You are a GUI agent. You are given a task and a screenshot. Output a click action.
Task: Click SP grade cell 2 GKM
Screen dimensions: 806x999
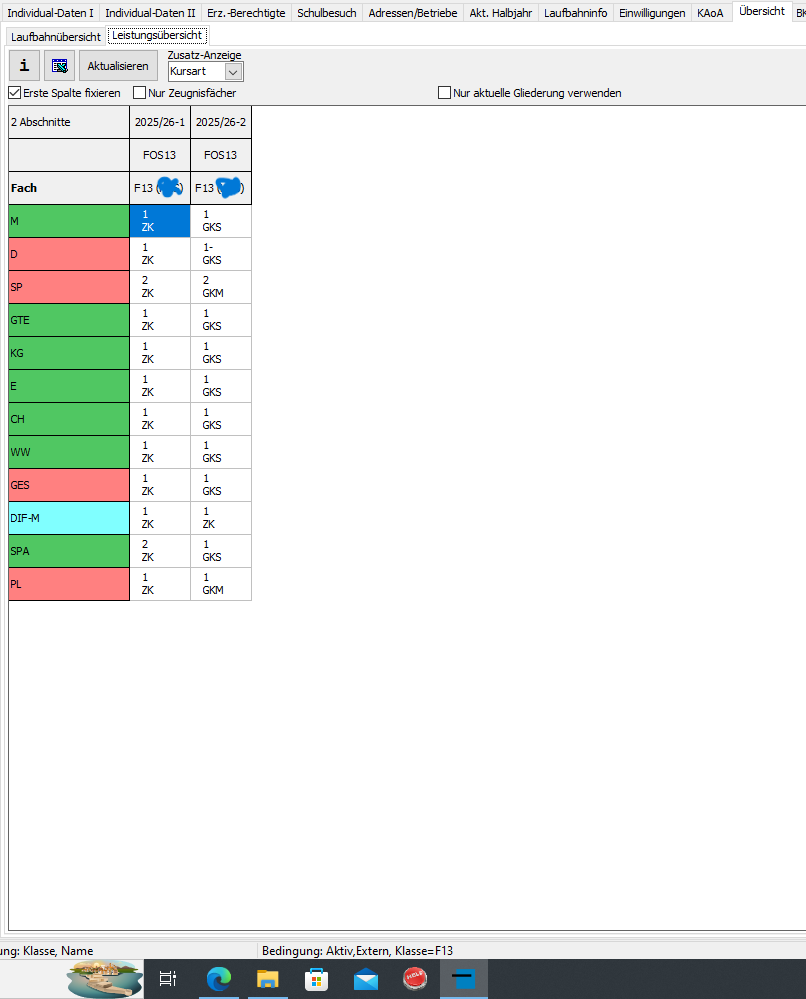coord(221,287)
